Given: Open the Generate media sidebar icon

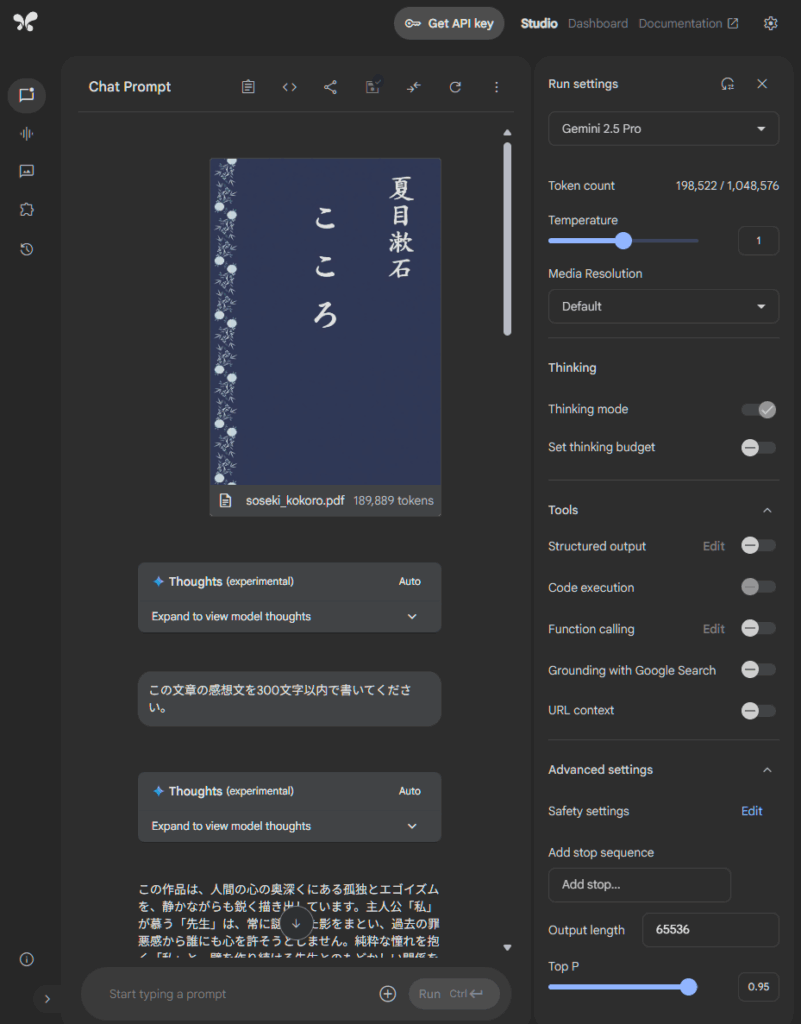Looking at the screenshot, I should click(x=27, y=171).
